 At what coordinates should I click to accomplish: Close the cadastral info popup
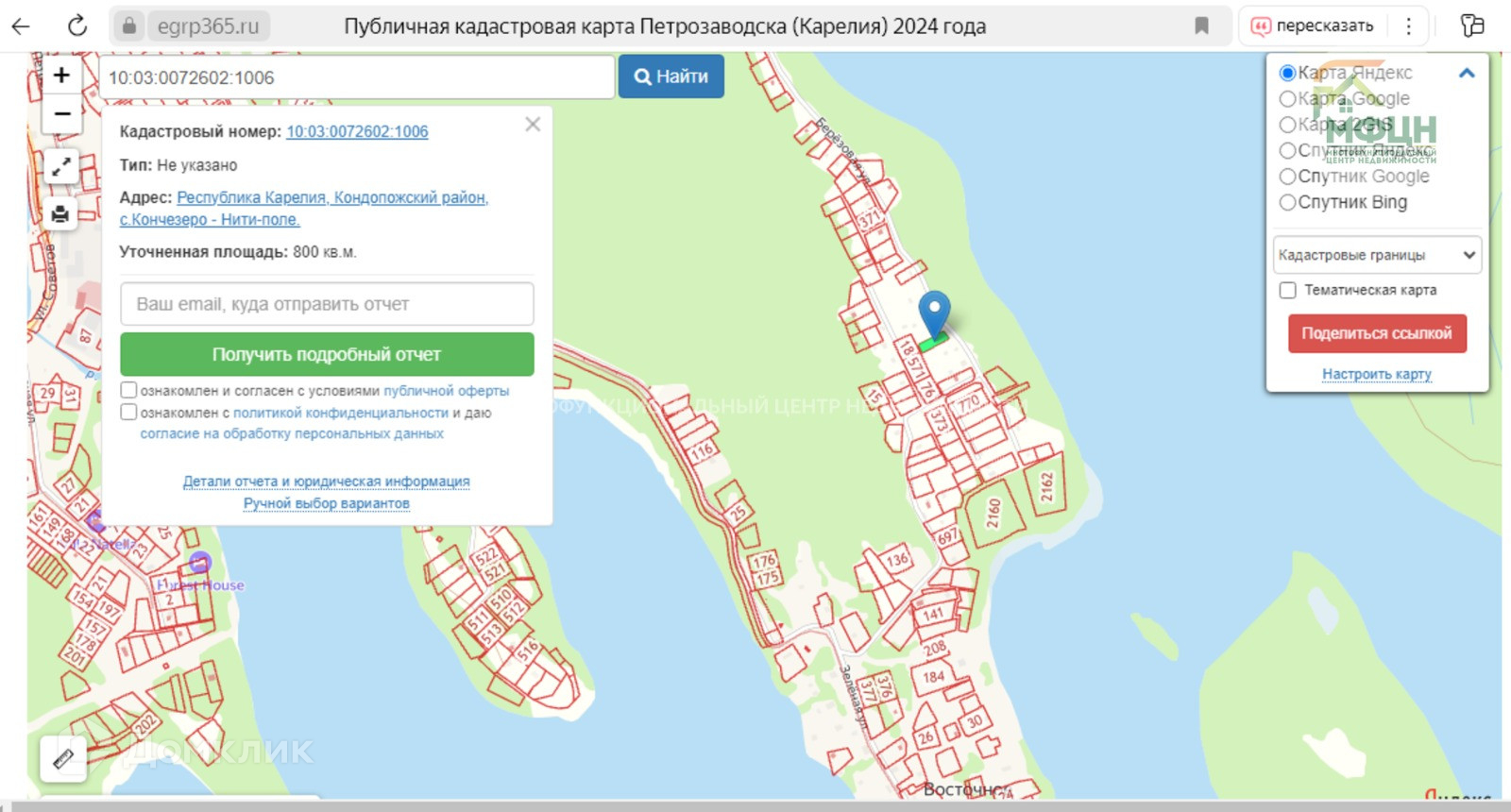click(533, 125)
